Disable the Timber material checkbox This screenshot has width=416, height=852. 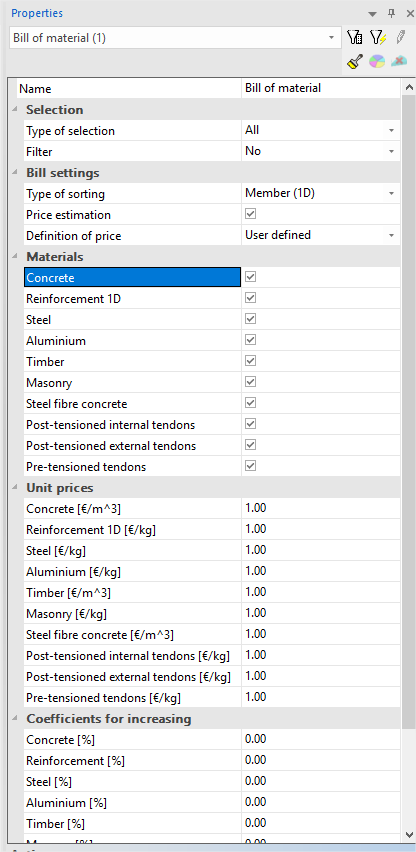[x=250, y=361]
